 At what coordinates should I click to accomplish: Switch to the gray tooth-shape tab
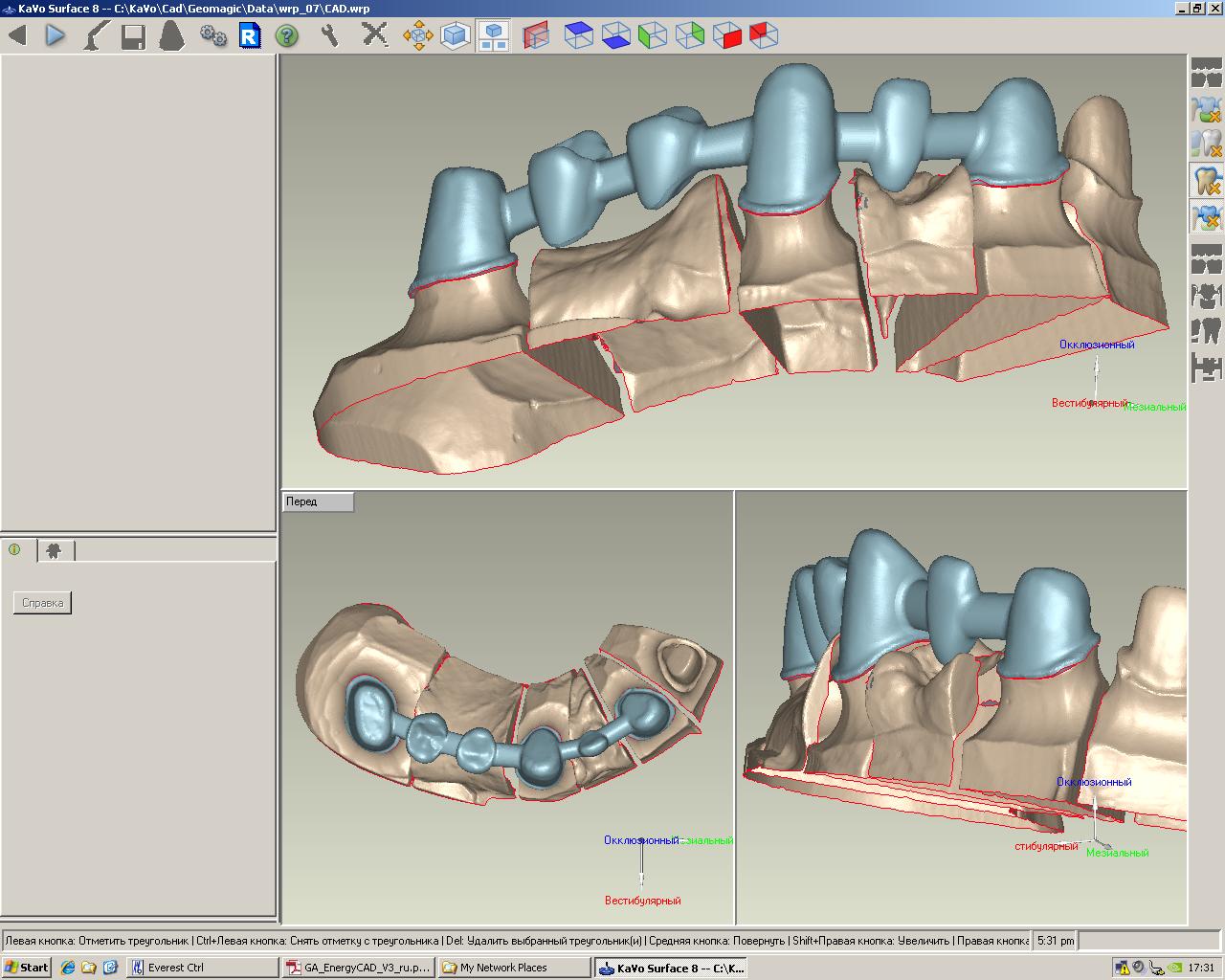pyautogui.click(x=55, y=550)
